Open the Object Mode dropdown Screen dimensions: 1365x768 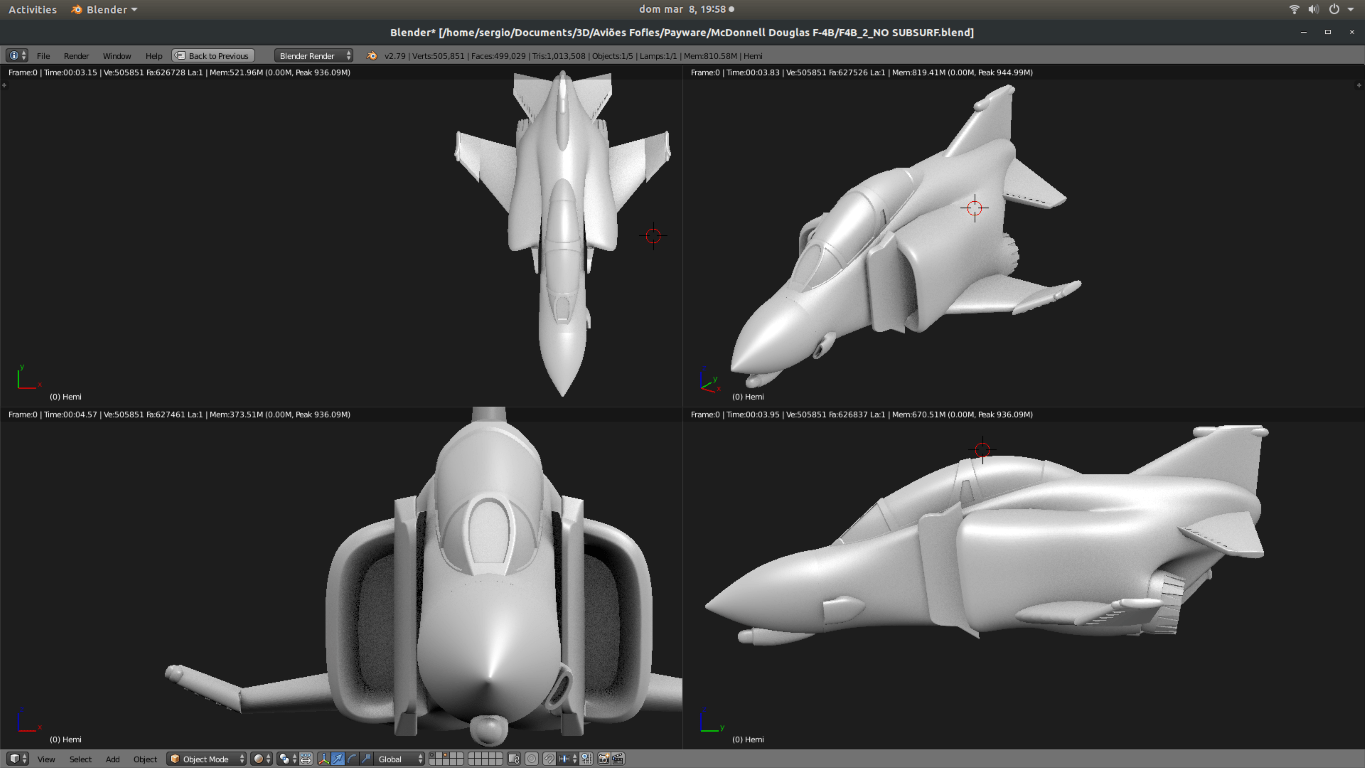click(207, 759)
